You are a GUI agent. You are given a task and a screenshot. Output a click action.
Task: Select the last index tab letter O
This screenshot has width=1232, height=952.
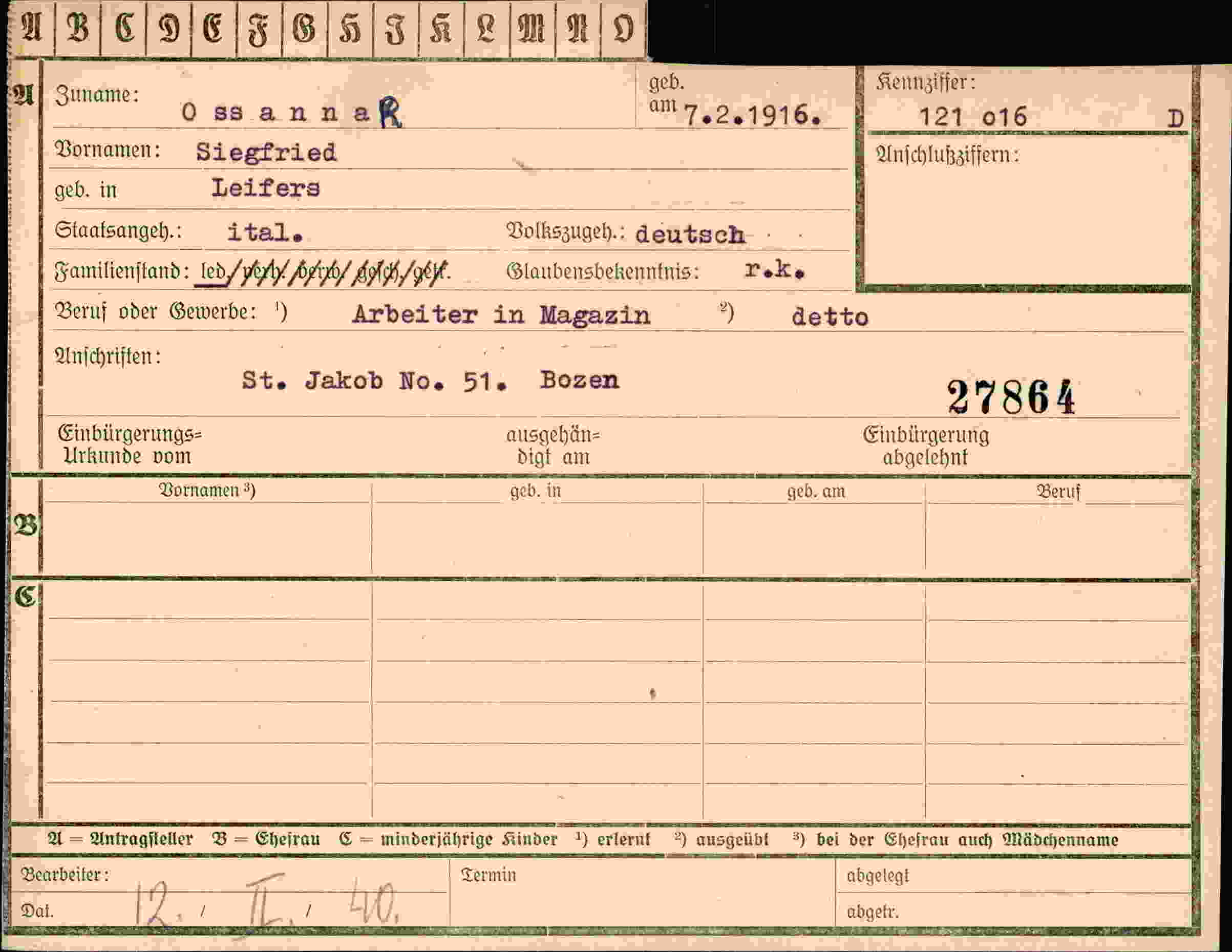pyautogui.click(x=623, y=28)
